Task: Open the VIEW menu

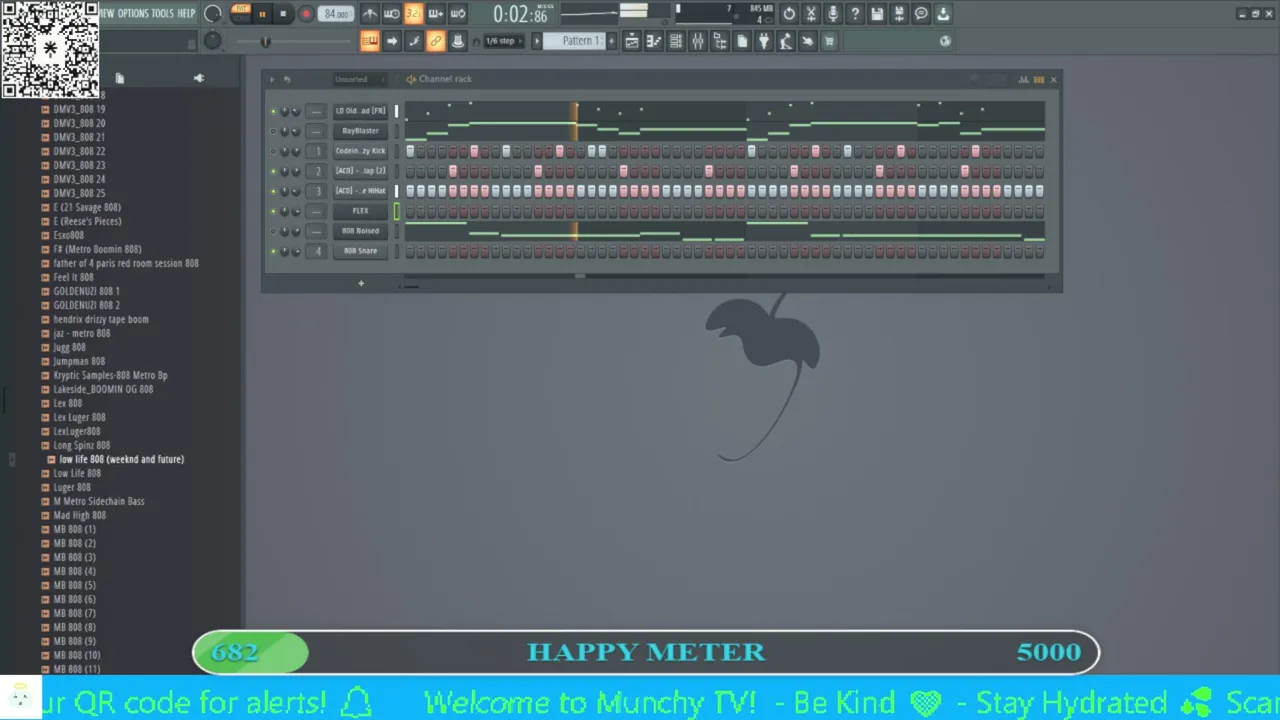Action: [x=106, y=14]
